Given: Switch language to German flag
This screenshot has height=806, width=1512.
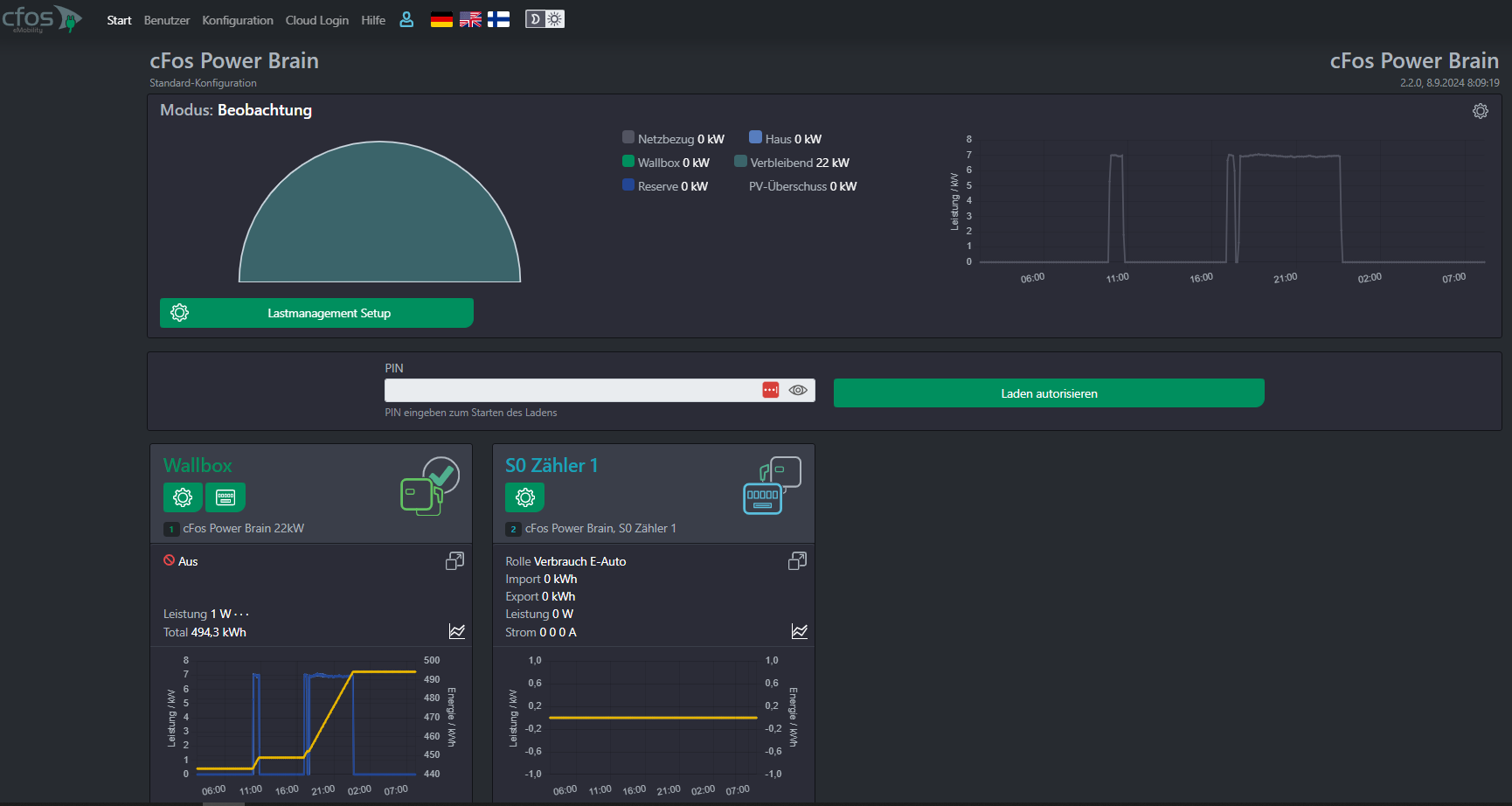Looking at the screenshot, I should click(x=441, y=19).
